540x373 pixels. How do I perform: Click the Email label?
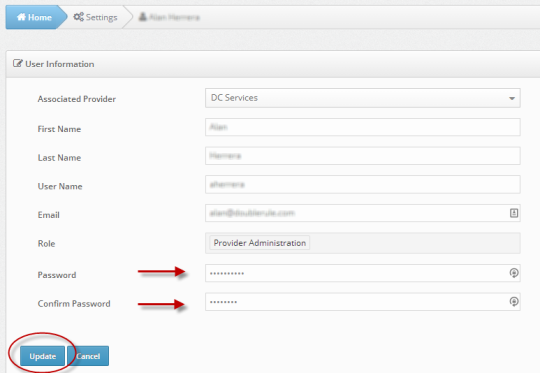coord(49,215)
